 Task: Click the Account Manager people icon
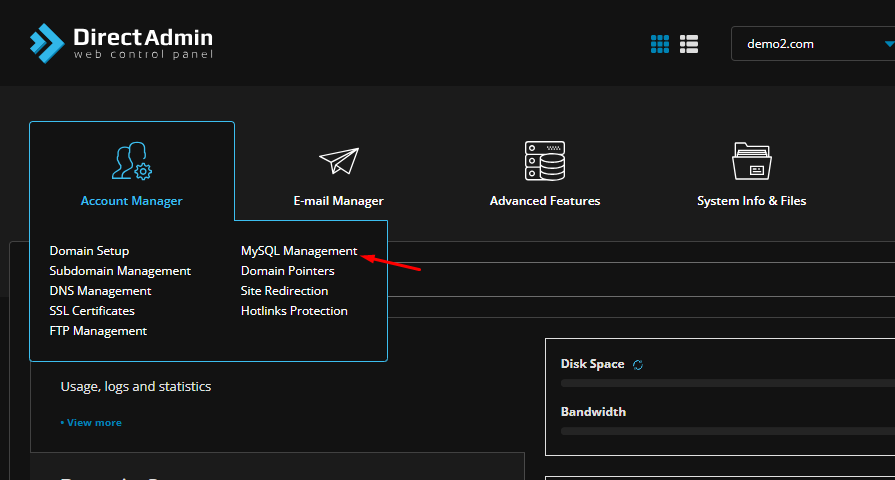click(132, 161)
